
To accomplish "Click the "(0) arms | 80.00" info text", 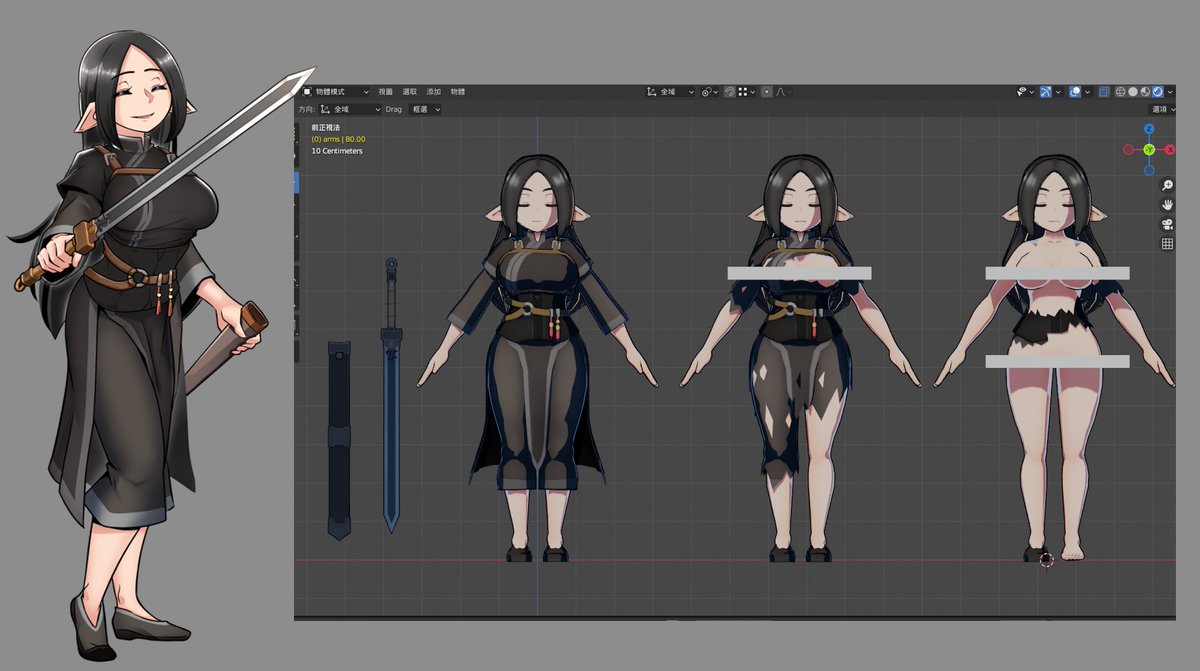I will click(338, 139).
